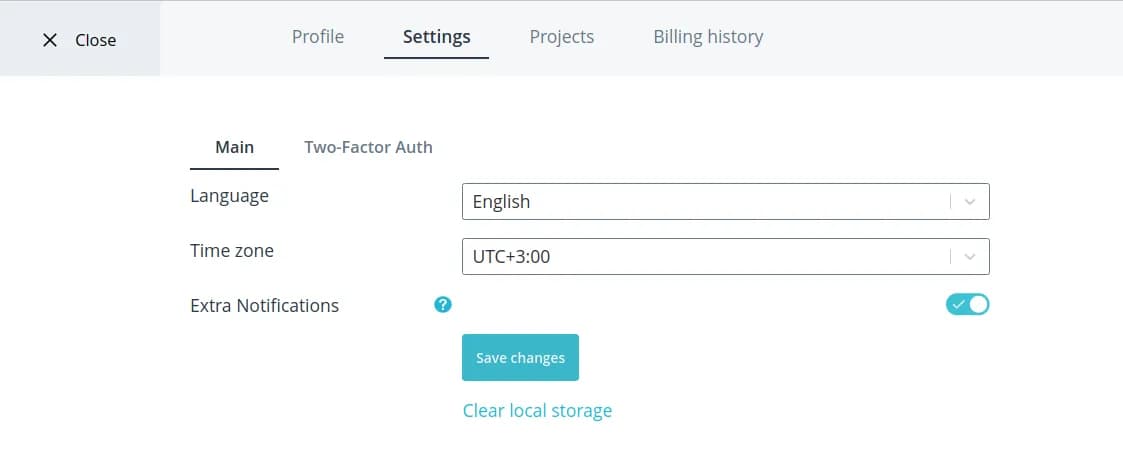Click the Clear local storage link
Viewport: 1123px width, 475px height.
pos(537,410)
